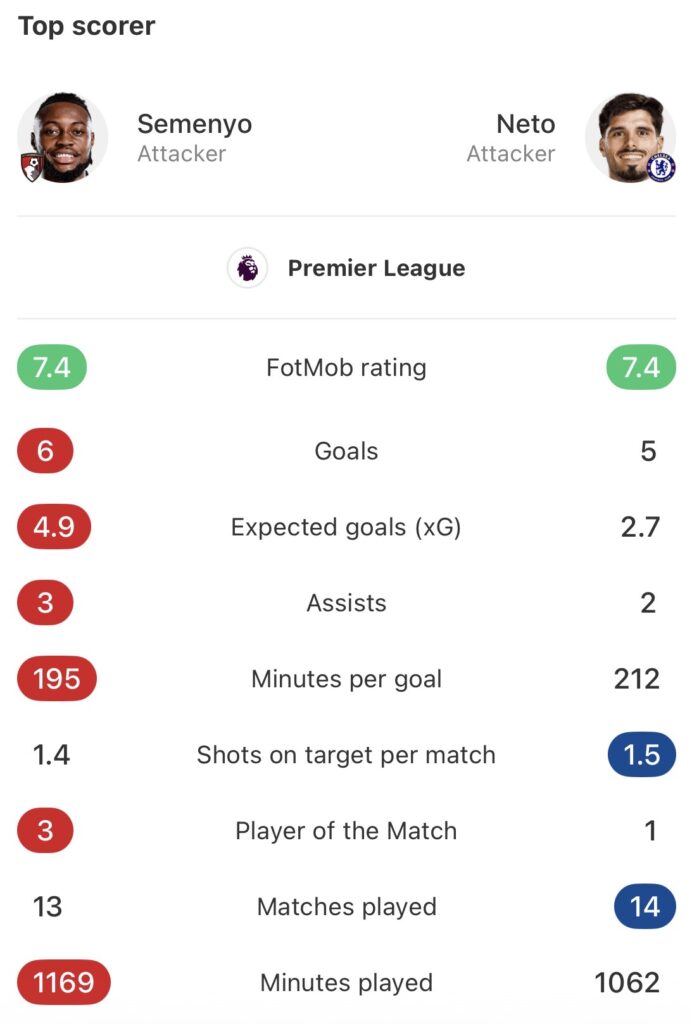This screenshot has width=692, height=1024.
Task: Select the Premier League competition label
Action: pyautogui.click(x=376, y=268)
